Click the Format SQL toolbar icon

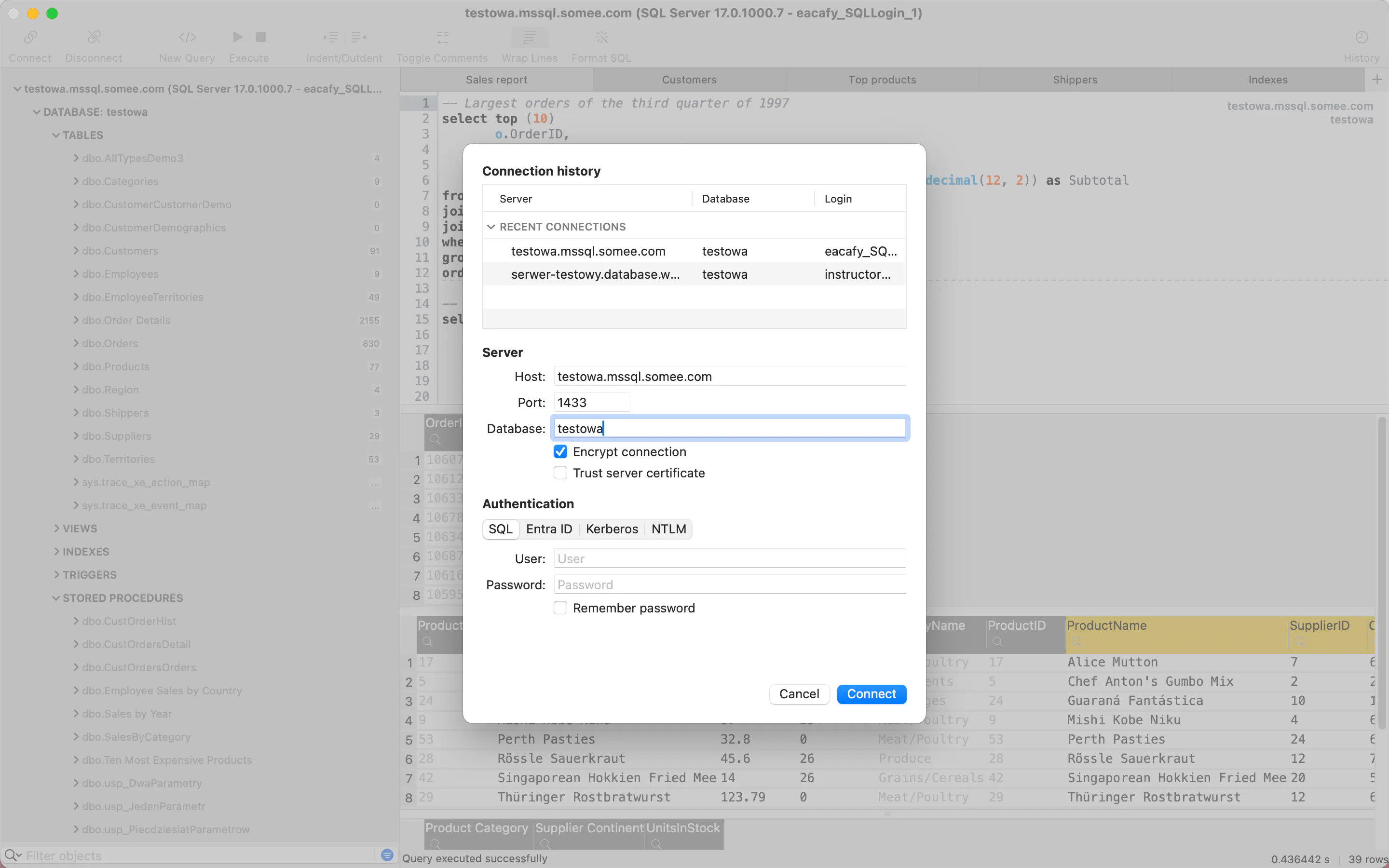point(601,37)
